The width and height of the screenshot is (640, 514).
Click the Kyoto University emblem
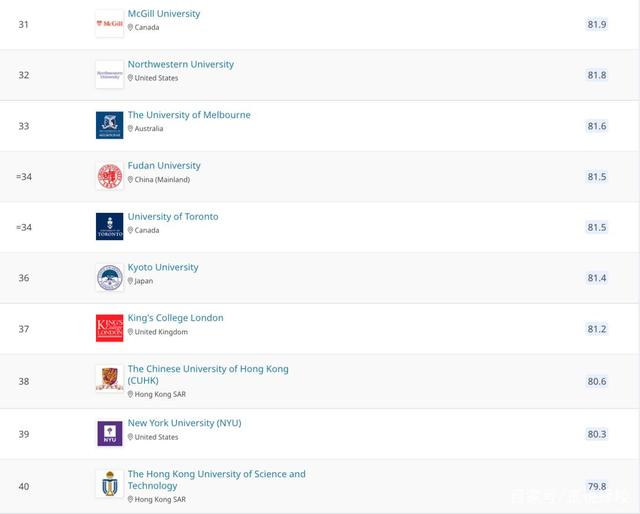(x=109, y=278)
